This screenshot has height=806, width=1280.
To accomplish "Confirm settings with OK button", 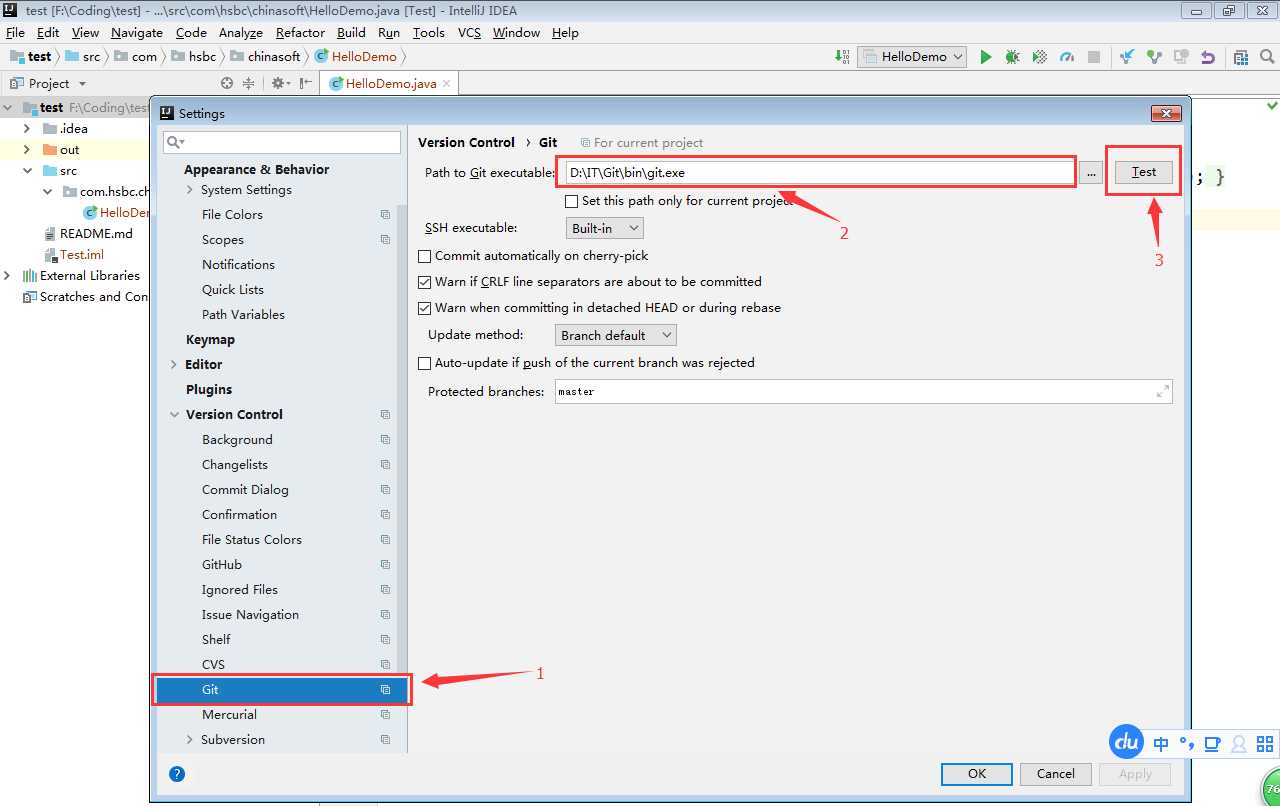I will (x=977, y=773).
